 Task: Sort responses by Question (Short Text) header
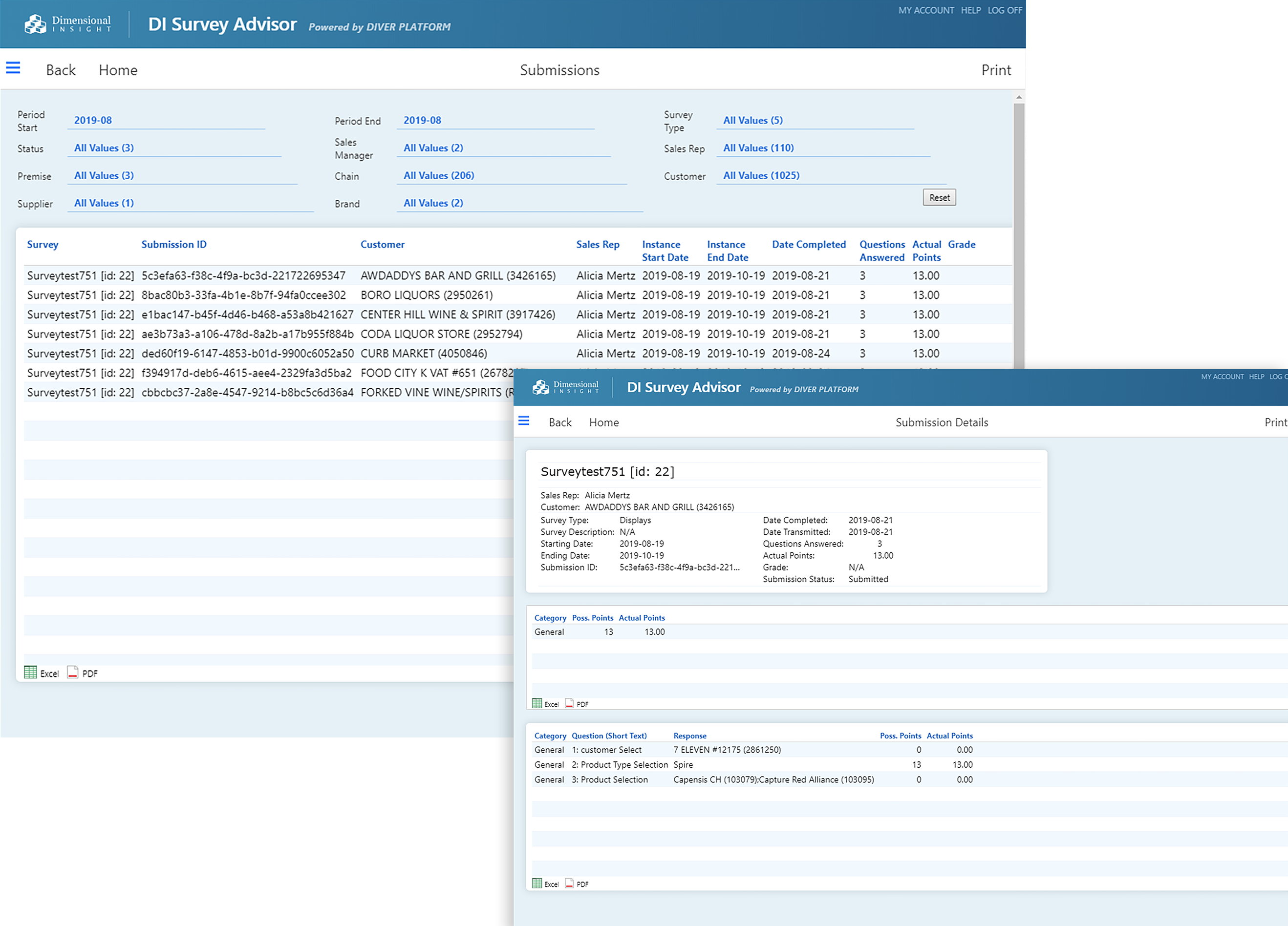click(x=609, y=735)
